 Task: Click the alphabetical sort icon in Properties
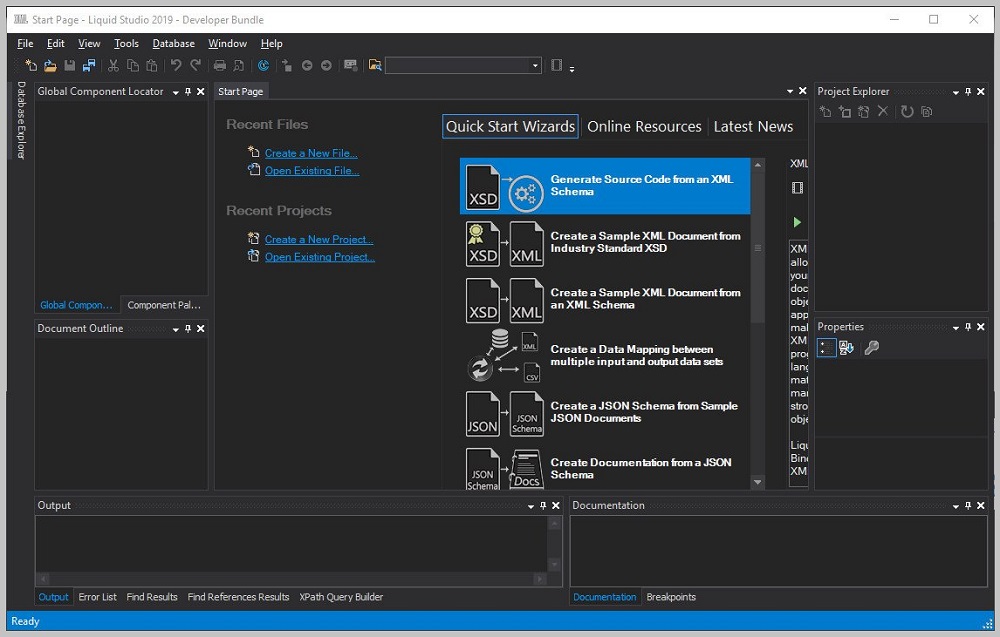846,348
